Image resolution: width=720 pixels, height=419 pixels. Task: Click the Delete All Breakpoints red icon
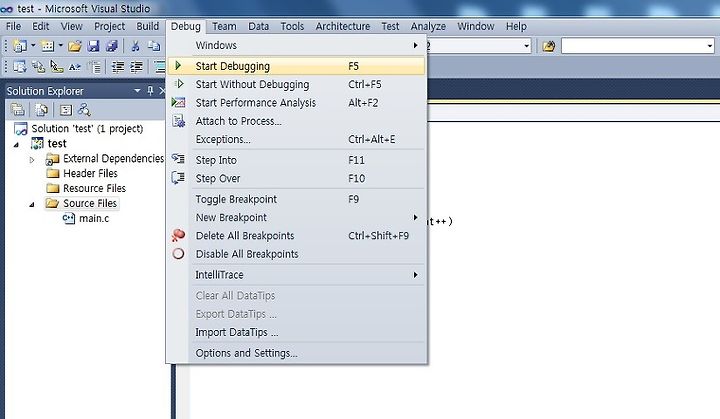(x=178, y=235)
